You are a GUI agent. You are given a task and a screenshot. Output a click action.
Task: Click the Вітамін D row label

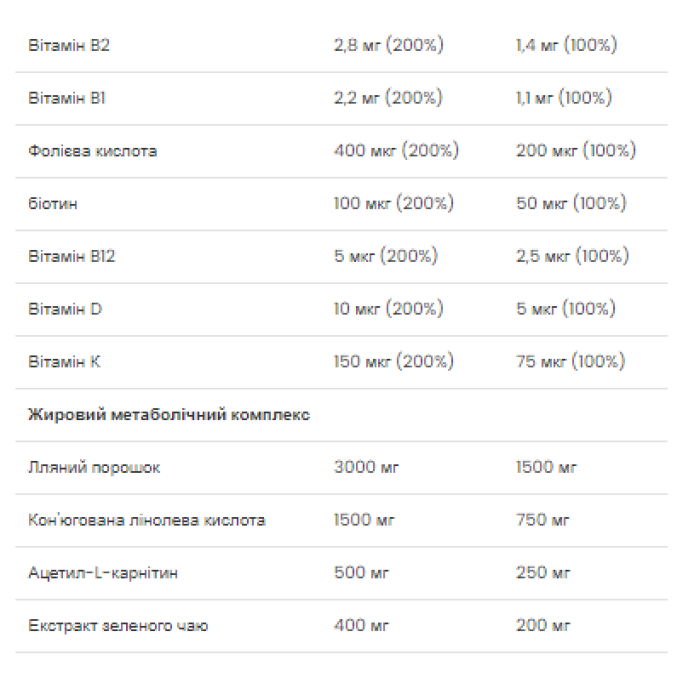pos(66,310)
